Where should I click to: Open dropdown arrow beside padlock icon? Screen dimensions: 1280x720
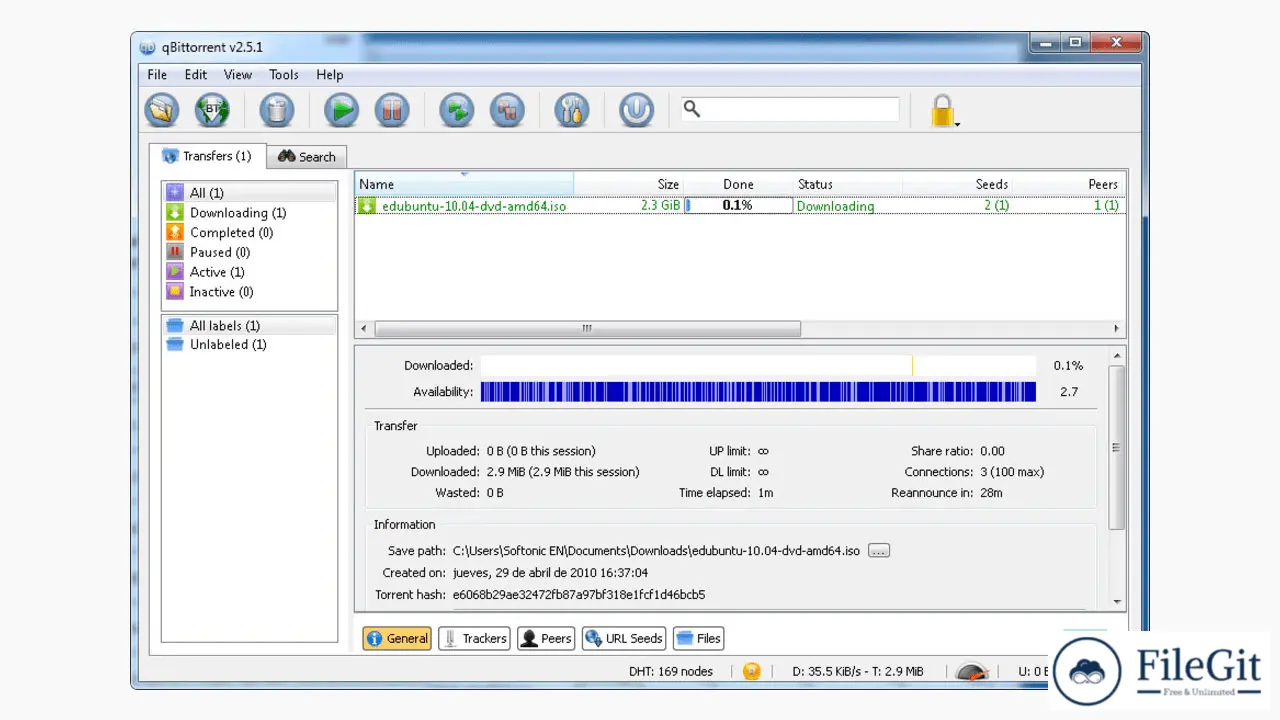(958, 124)
